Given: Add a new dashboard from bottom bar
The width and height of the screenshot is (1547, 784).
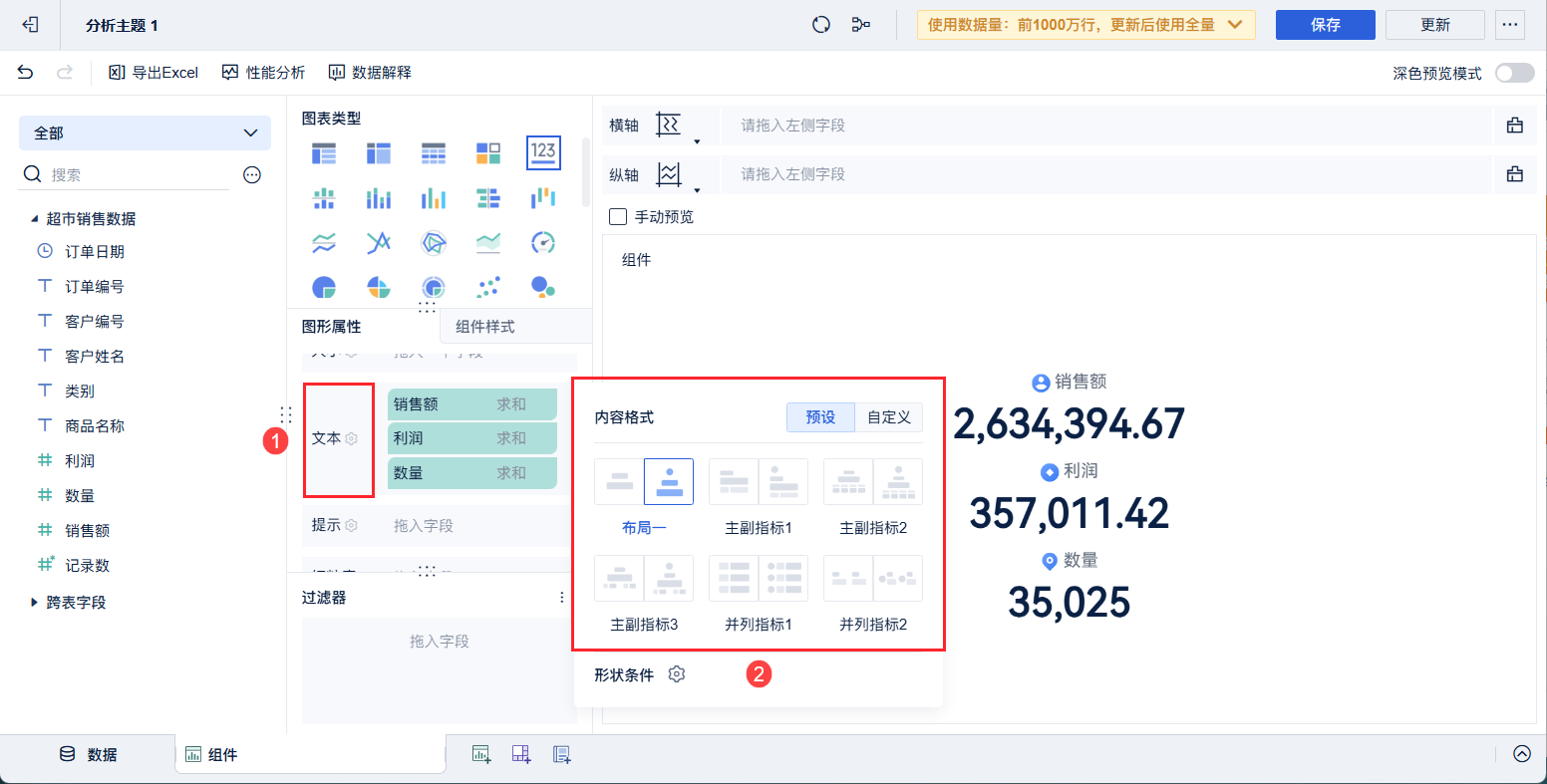Looking at the screenshot, I should click(521, 754).
